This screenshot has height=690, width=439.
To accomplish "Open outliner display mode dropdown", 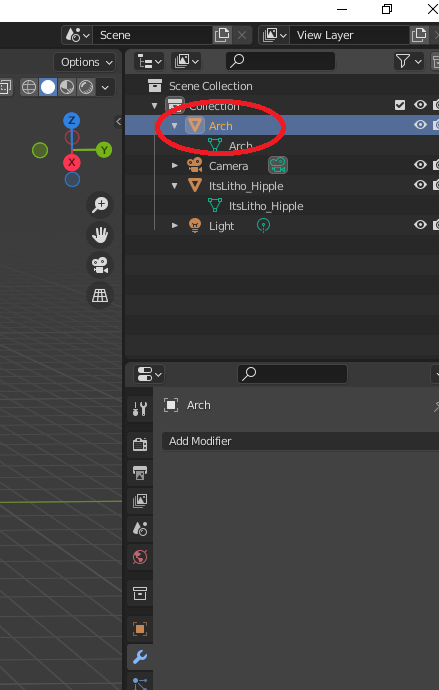I will pos(187,61).
